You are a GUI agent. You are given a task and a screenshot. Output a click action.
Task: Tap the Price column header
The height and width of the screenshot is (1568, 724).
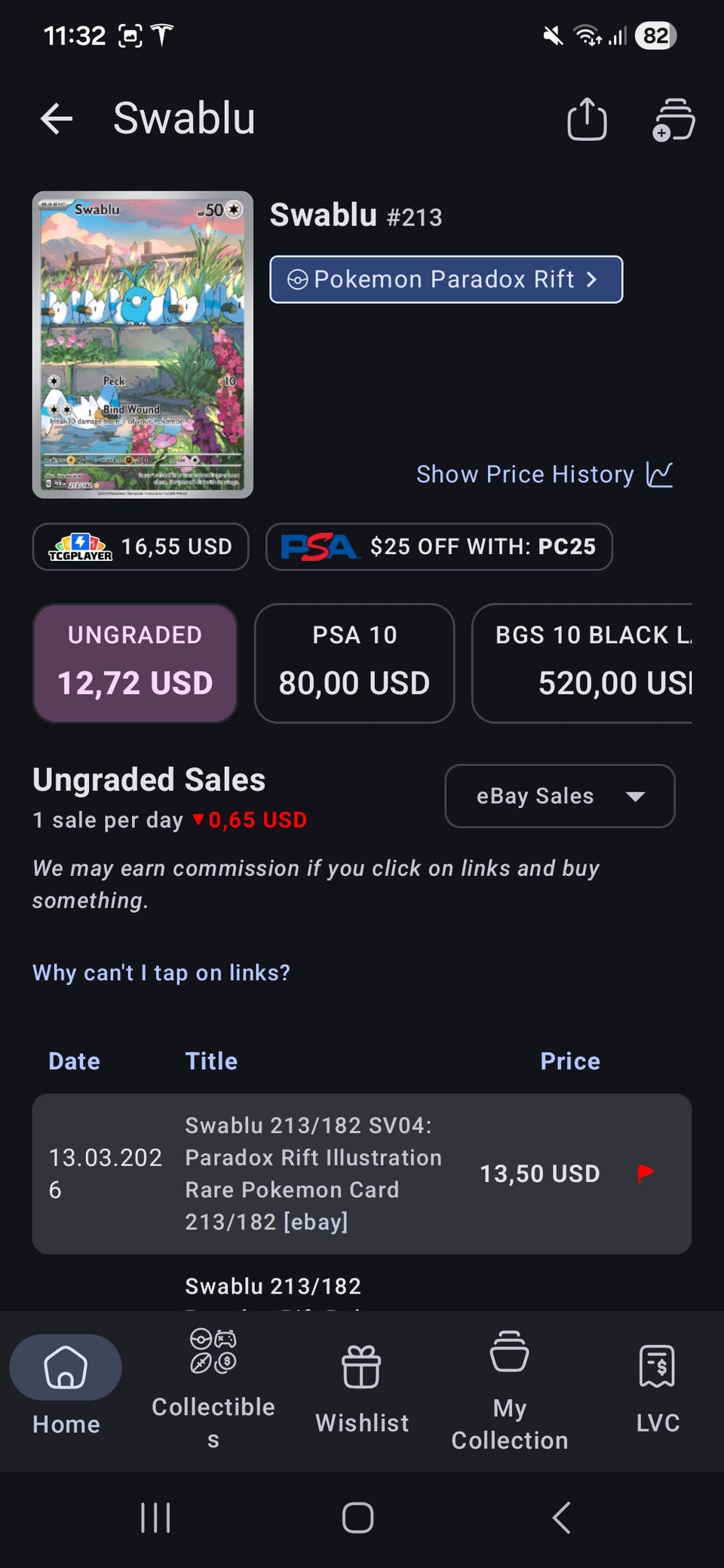(x=570, y=1061)
